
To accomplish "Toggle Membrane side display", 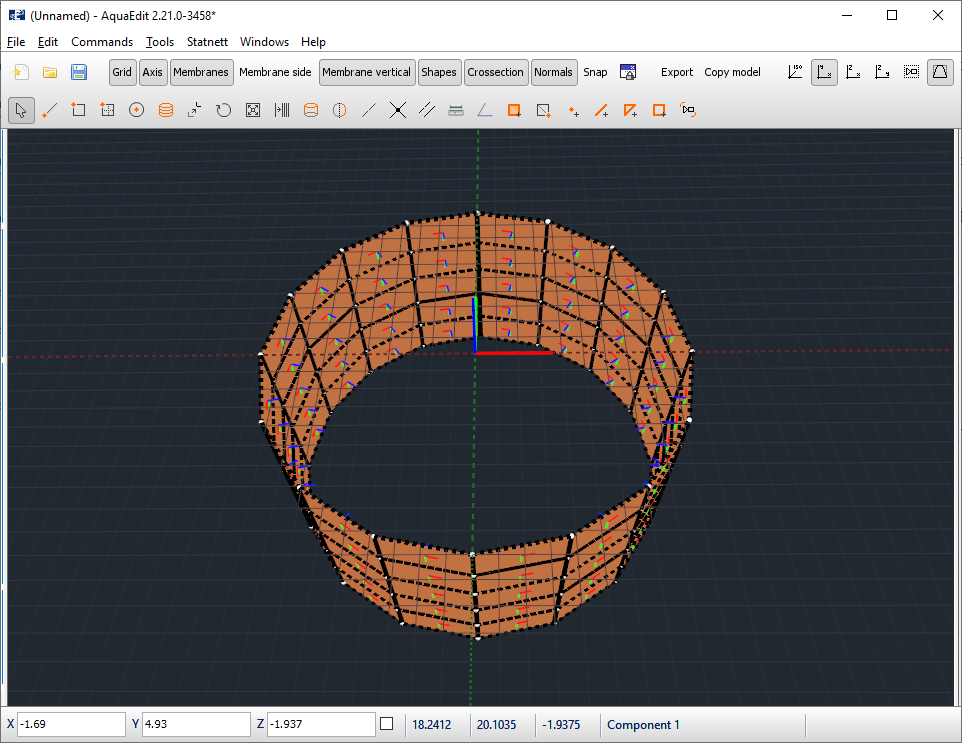I will [x=275, y=72].
